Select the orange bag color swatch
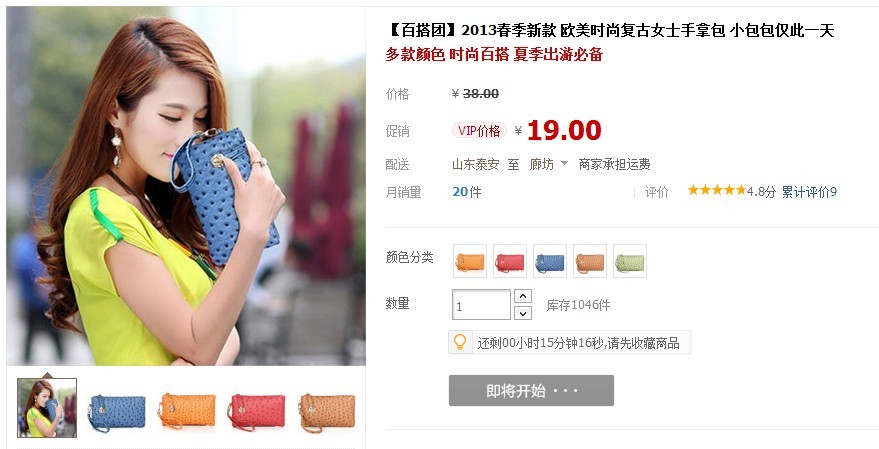This screenshot has width=879, height=449. (x=470, y=261)
